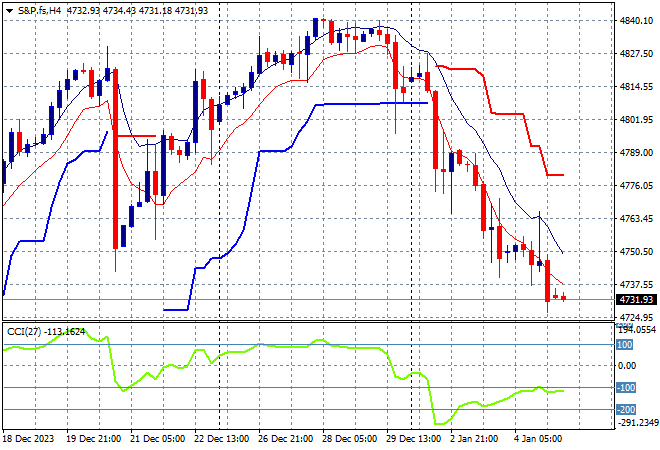The height and width of the screenshot is (450, 660).
Task: Select the 2 Jan 21:00 time label
Action: pos(474,439)
